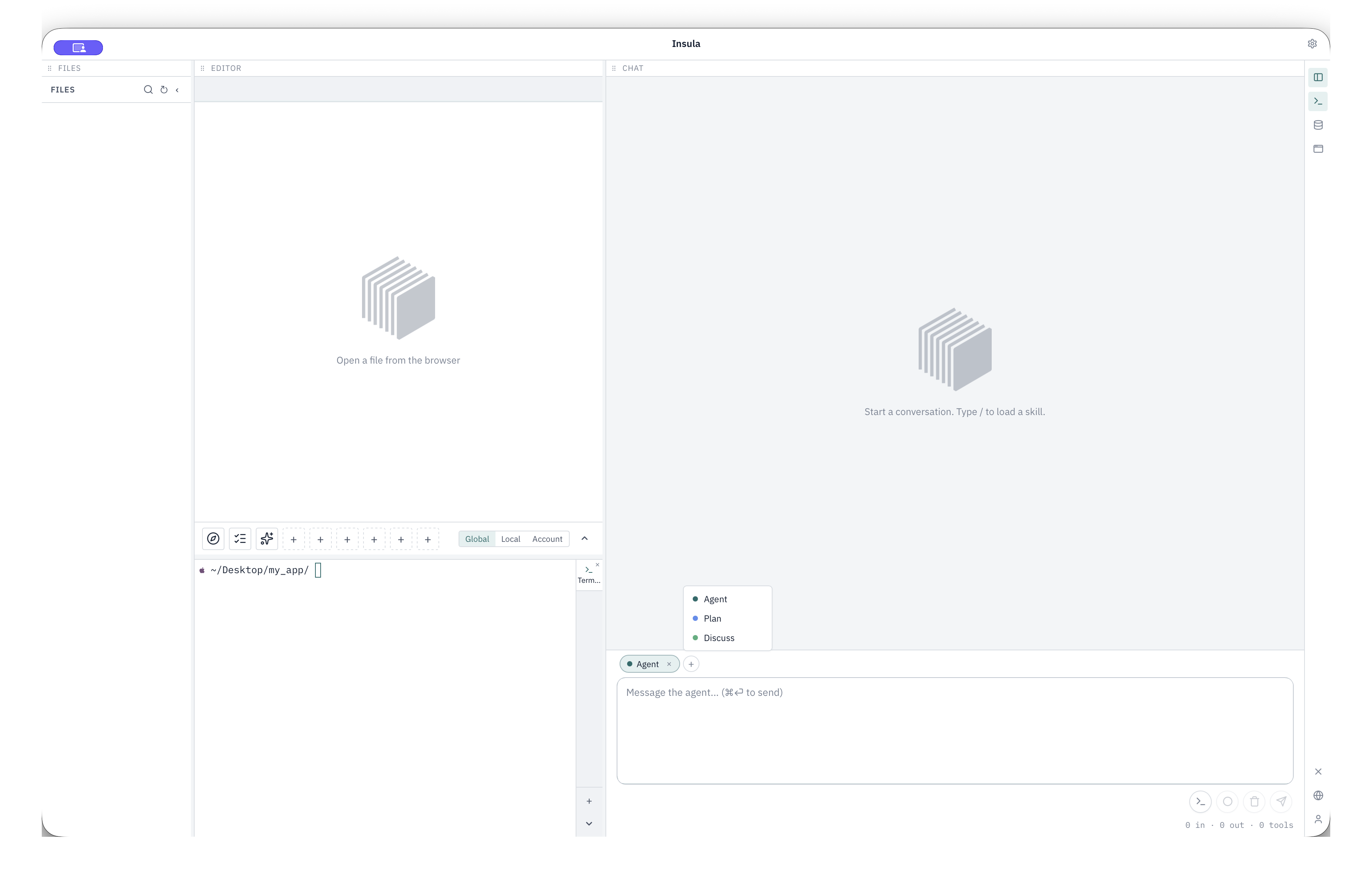Open settings with the gear icon
This screenshot has height=892, width=1372.
[x=1312, y=44]
